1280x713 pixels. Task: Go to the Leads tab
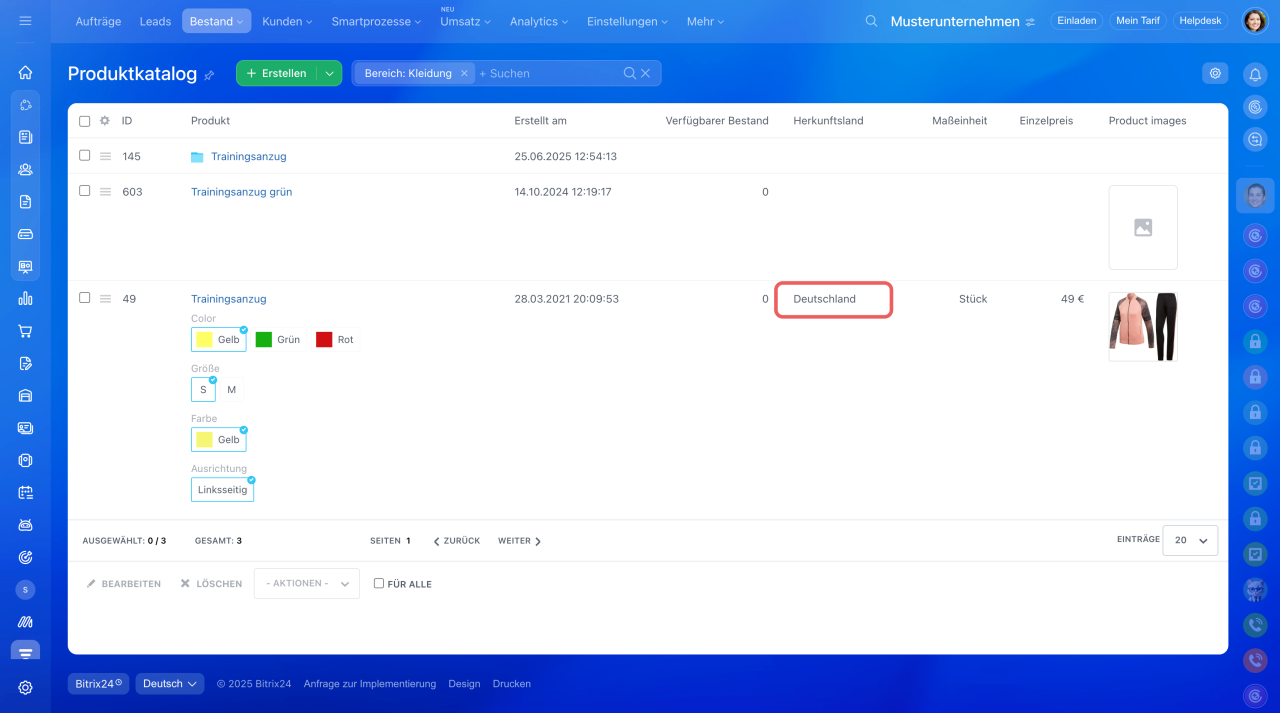[155, 21]
